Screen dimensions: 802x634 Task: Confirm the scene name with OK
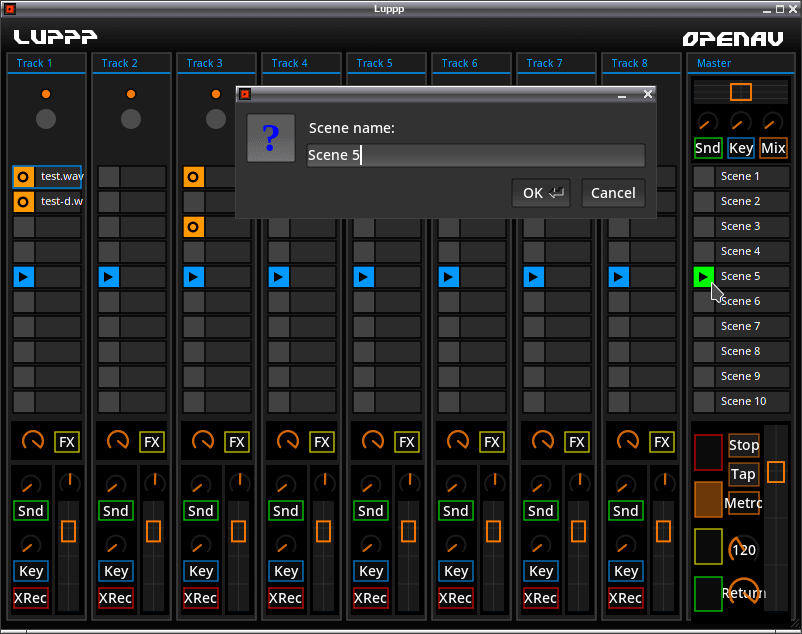tap(541, 193)
